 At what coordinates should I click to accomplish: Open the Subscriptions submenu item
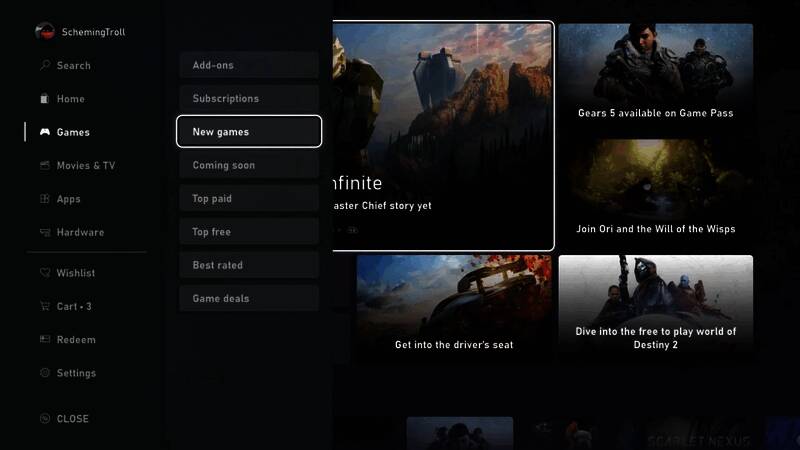coord(249,99)
